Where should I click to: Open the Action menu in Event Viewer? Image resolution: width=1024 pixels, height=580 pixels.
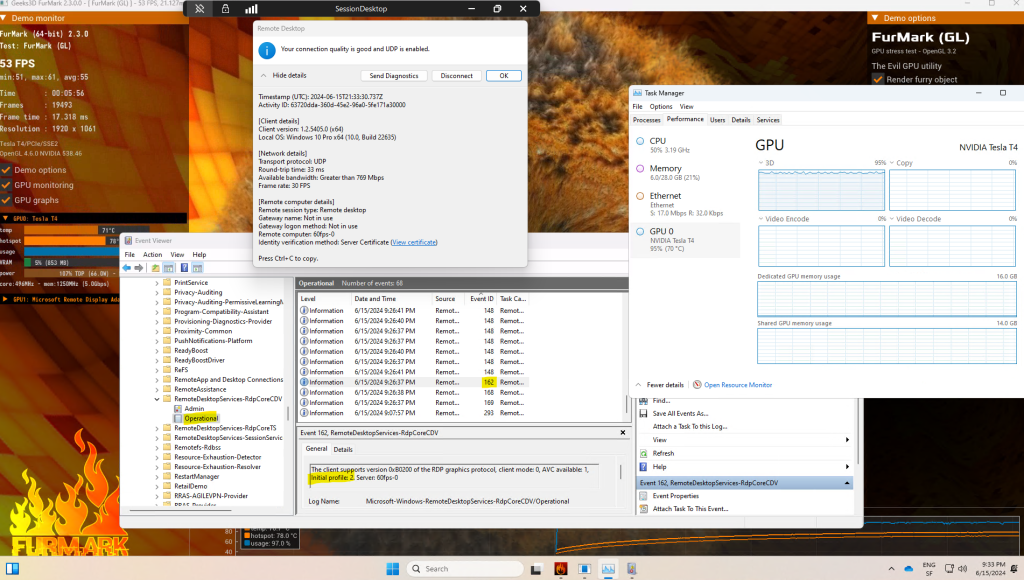click(152, 255)
